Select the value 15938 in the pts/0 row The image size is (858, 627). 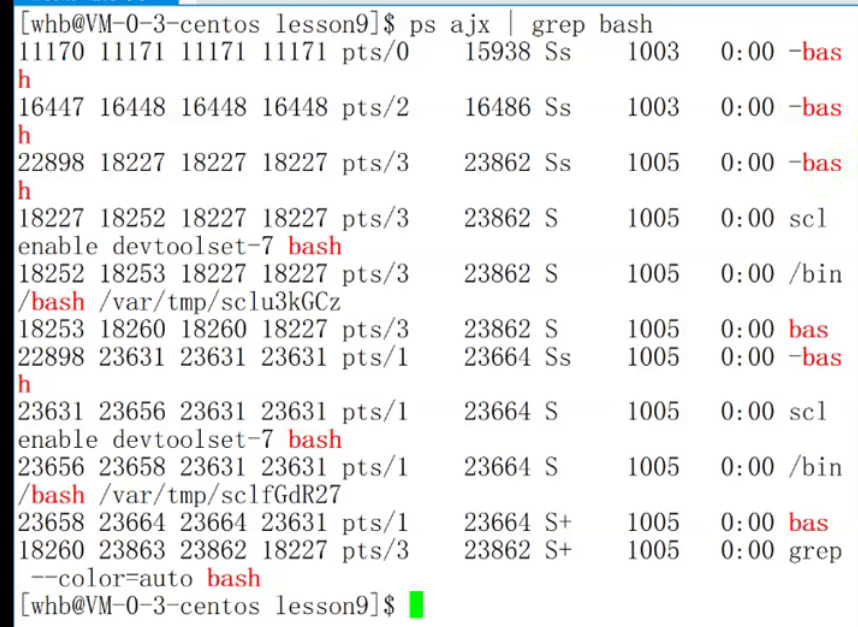coord(497,53)
